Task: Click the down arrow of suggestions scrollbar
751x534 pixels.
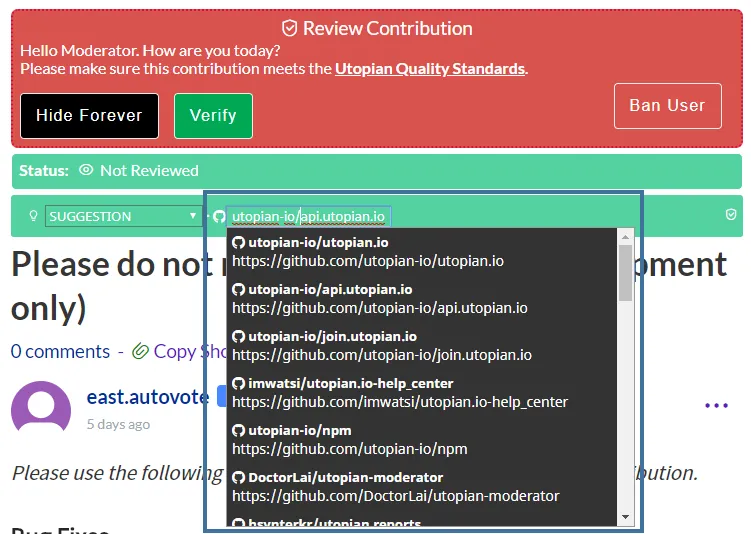Action: 625,516
